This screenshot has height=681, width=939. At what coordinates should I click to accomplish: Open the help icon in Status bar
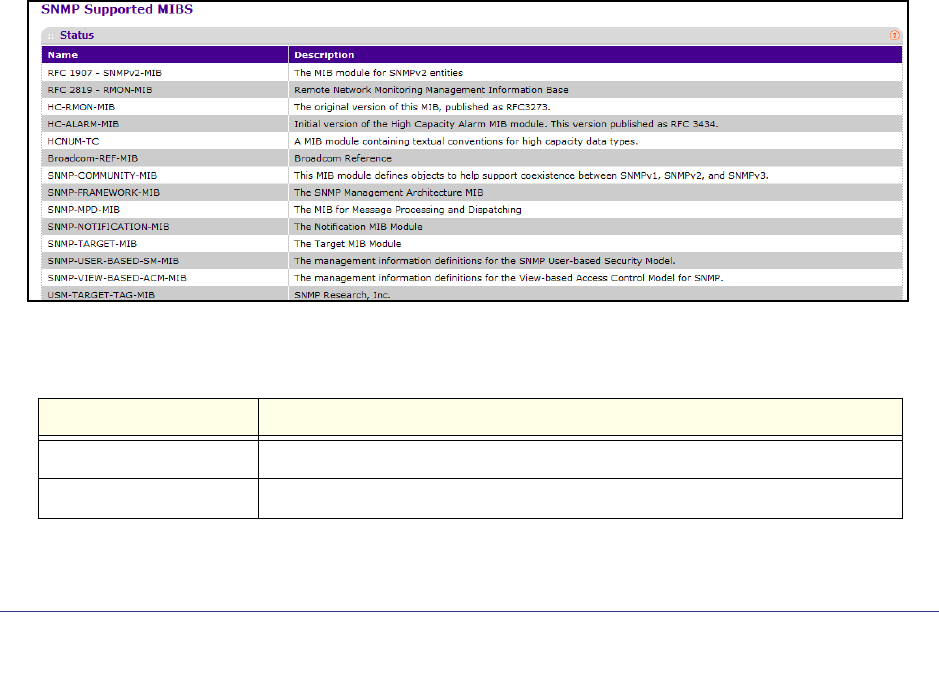tap(894, 35)
